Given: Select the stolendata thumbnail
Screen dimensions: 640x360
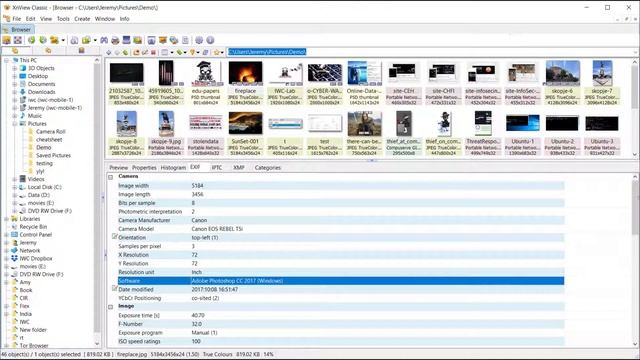Looking at the screenshot, I should [206, 133].
